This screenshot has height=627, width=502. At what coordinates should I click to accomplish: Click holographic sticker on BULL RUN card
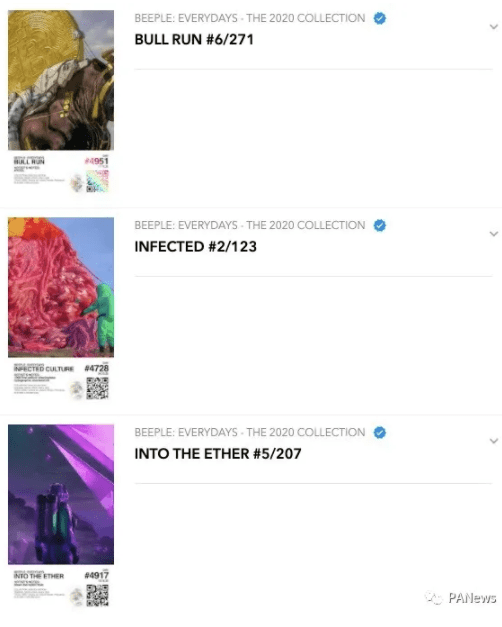pos(98,181)
